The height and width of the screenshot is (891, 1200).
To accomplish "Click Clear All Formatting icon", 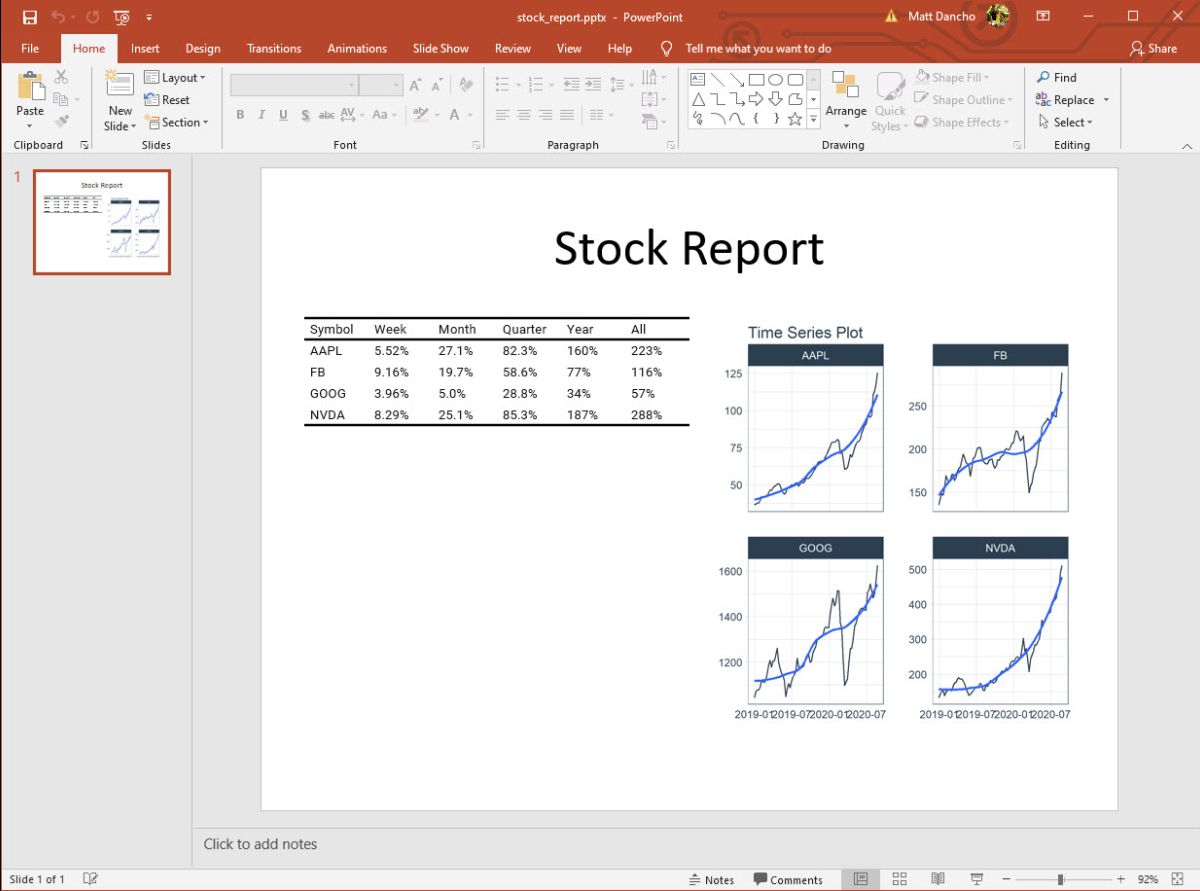I will 466,86.
